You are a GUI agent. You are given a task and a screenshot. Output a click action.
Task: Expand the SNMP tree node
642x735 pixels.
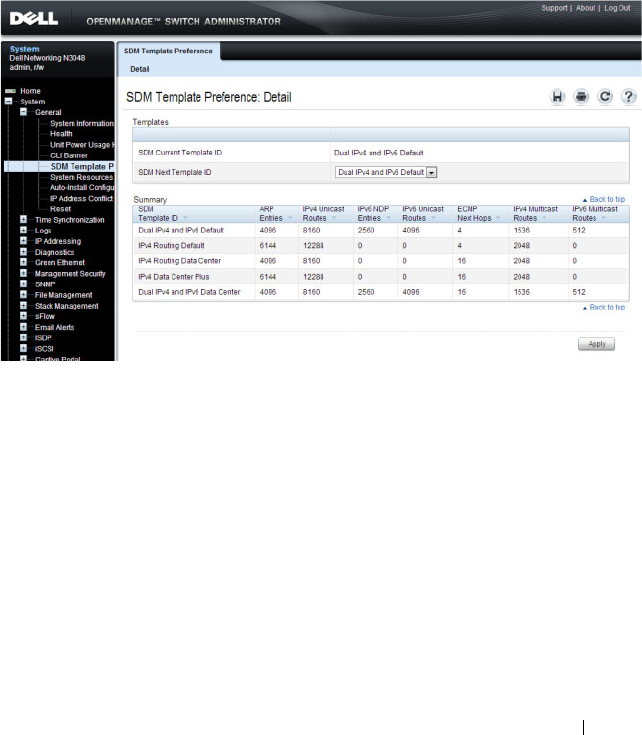[x=23, y=284]
